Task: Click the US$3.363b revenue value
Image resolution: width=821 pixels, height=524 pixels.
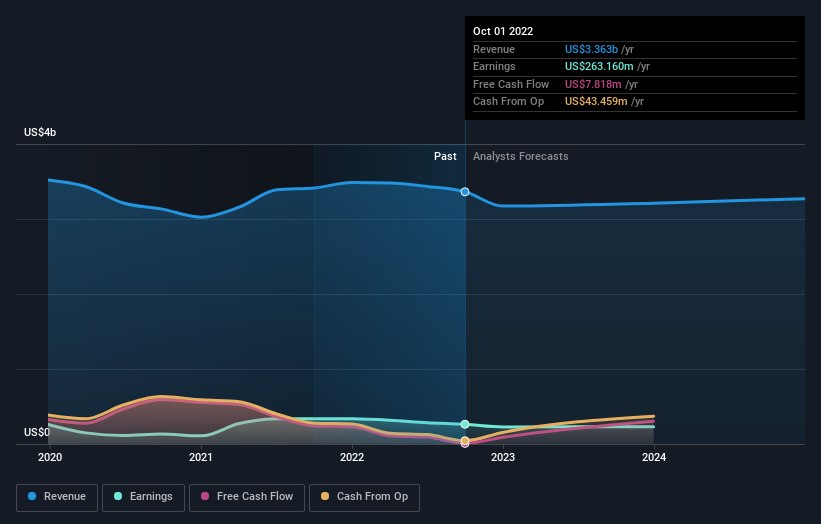Action: (x=591, y=49)
